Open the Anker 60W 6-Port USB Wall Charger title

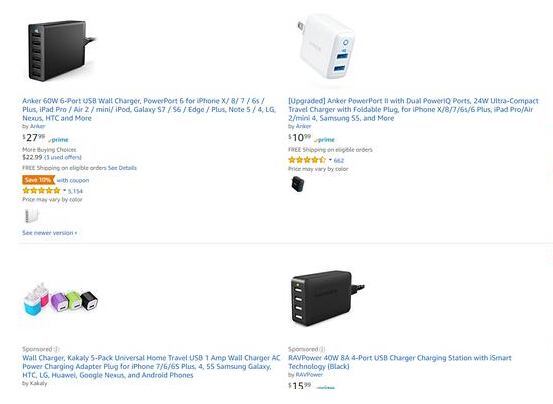[149, 109]
